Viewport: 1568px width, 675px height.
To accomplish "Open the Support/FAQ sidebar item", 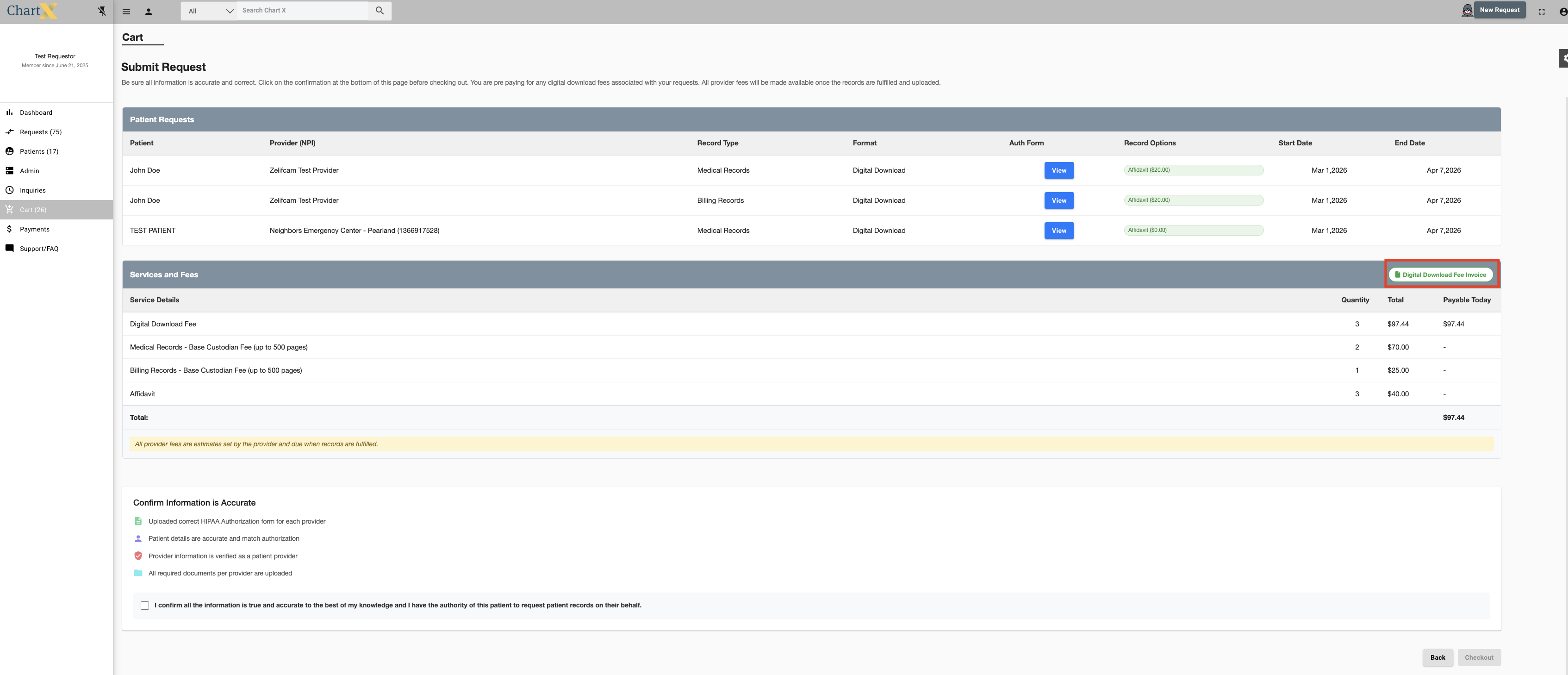I will pyautogui.click(x=39, y=249).
